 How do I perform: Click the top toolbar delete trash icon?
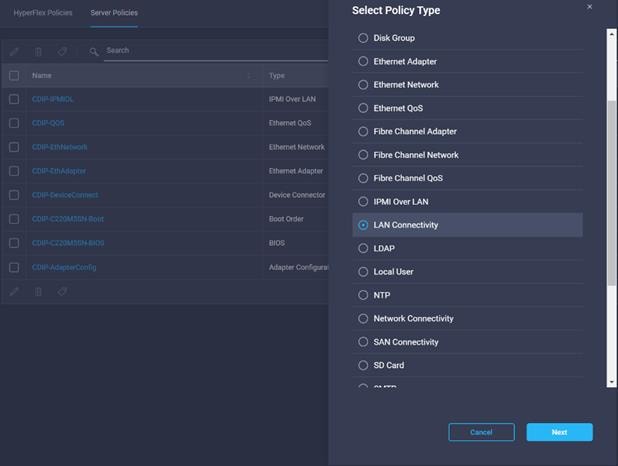38,51
